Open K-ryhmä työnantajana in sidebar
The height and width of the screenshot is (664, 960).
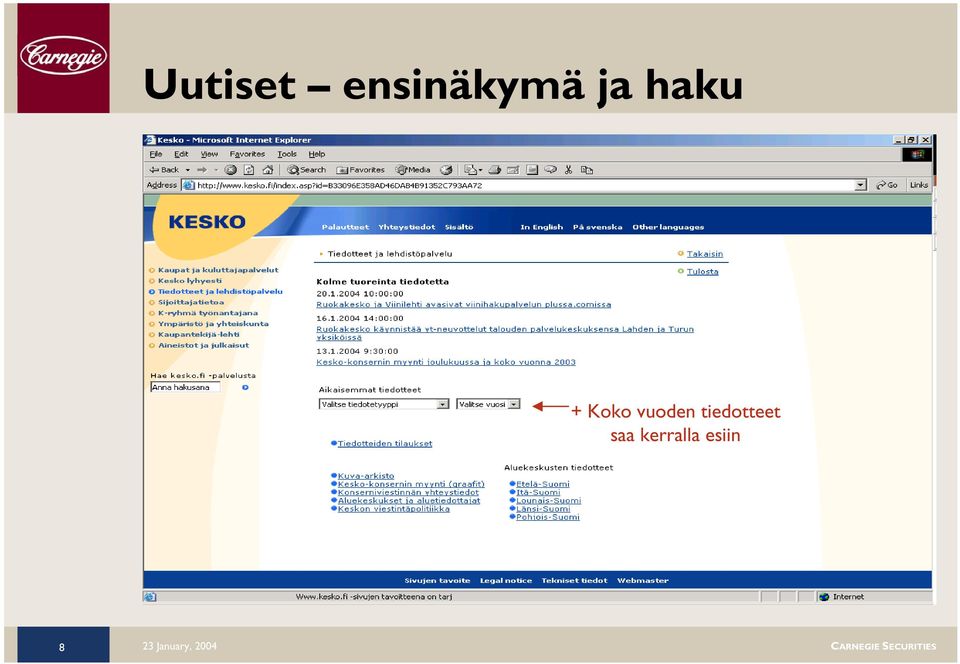(208, 313)
